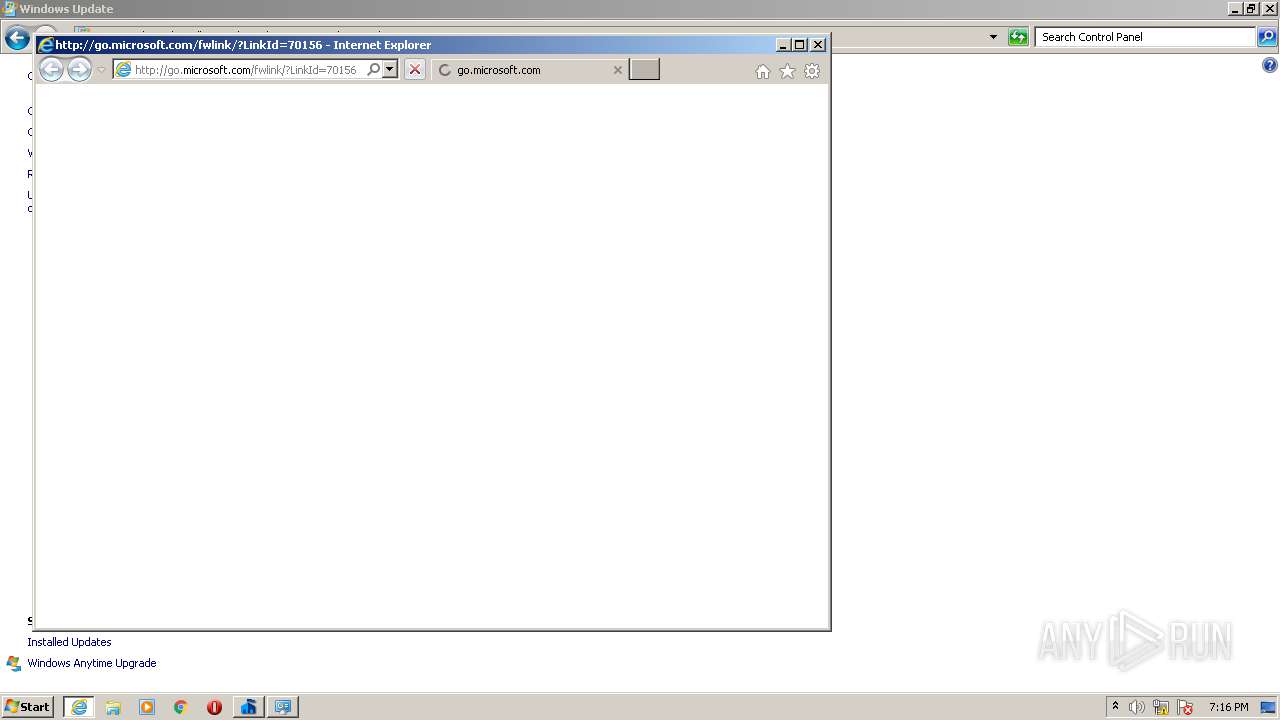Open Control Panel address history dropdown
This screenshot has width=1280, height=720.
(x=993, y=37)
